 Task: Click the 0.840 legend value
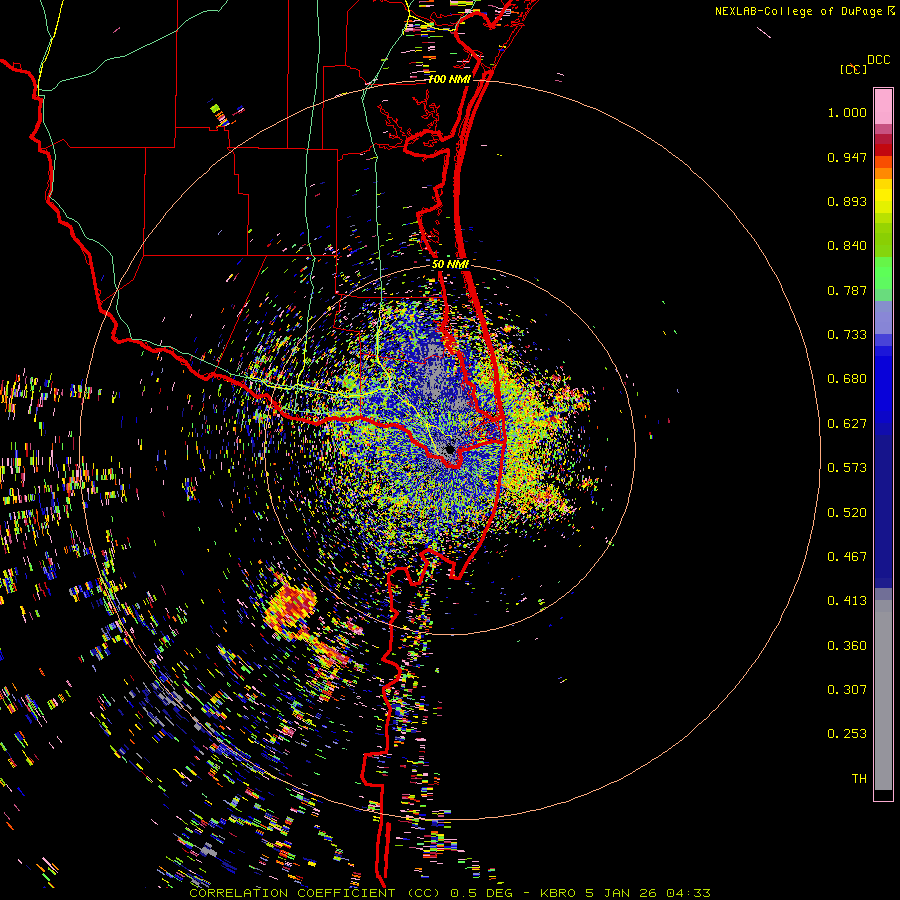tap(847, 246)
